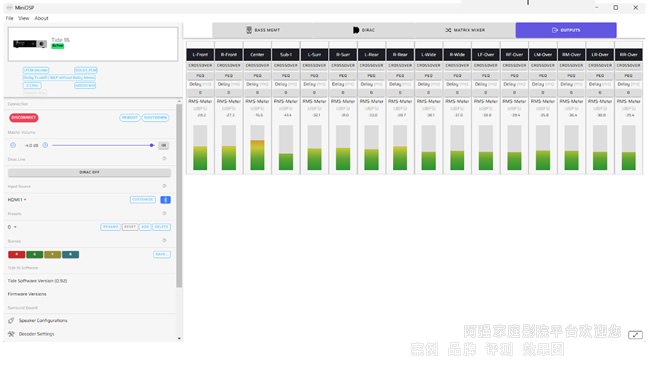Toggle the DIRAC OFF switch bar
The width and height of the screenshot is (650, 380).
click(x=89, y=172)
